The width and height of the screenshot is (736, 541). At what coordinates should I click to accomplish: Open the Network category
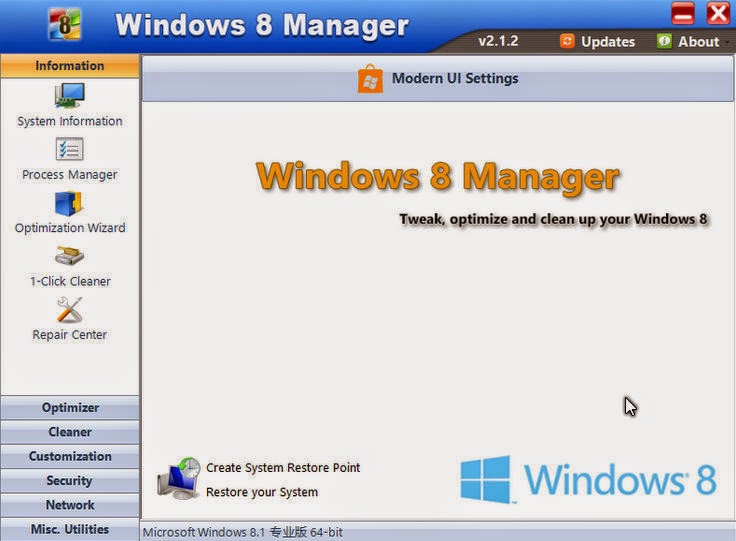coord(70,505)
